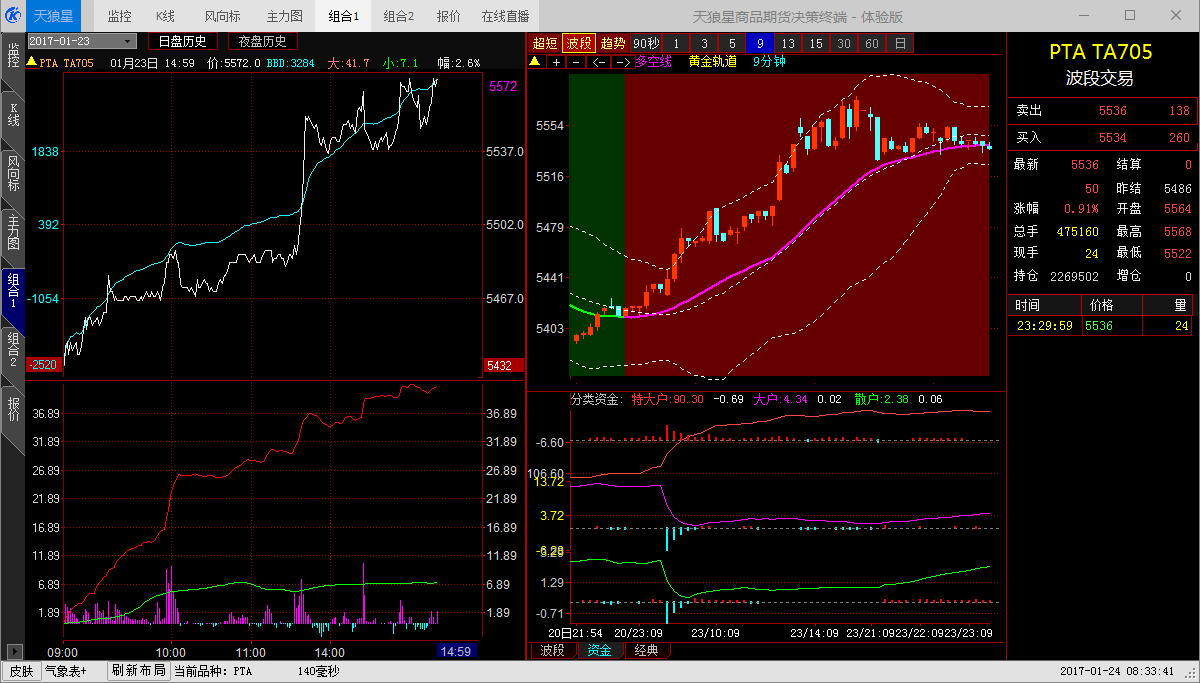The height and width of the screenshot is (683, 1200).
Task: Switch to 波段 trading mode
Action: (x=578, y=43)
